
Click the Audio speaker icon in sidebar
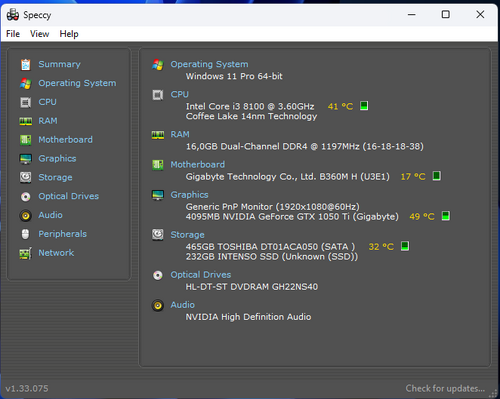pos(26,216)
